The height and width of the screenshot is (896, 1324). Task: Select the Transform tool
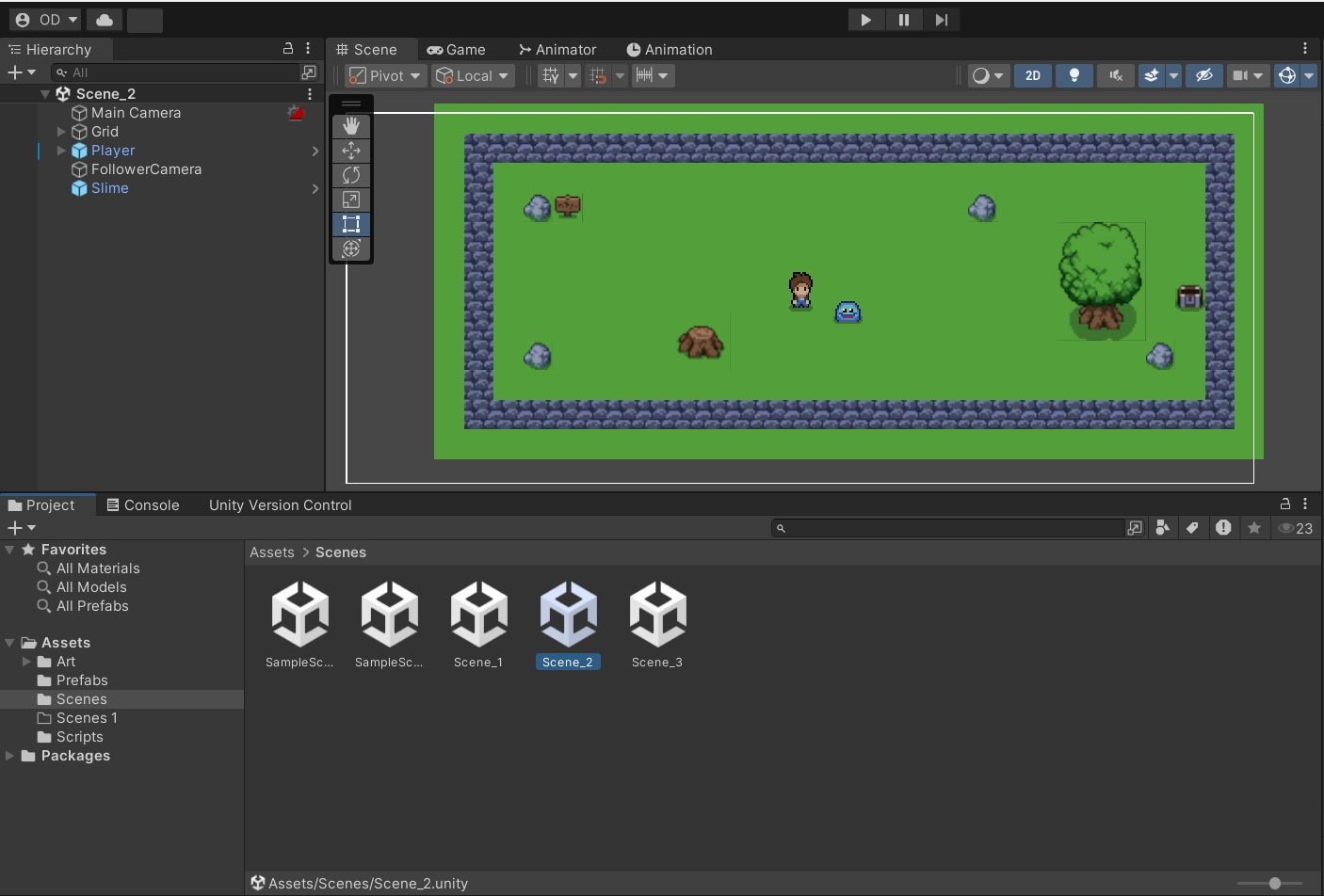351,248
